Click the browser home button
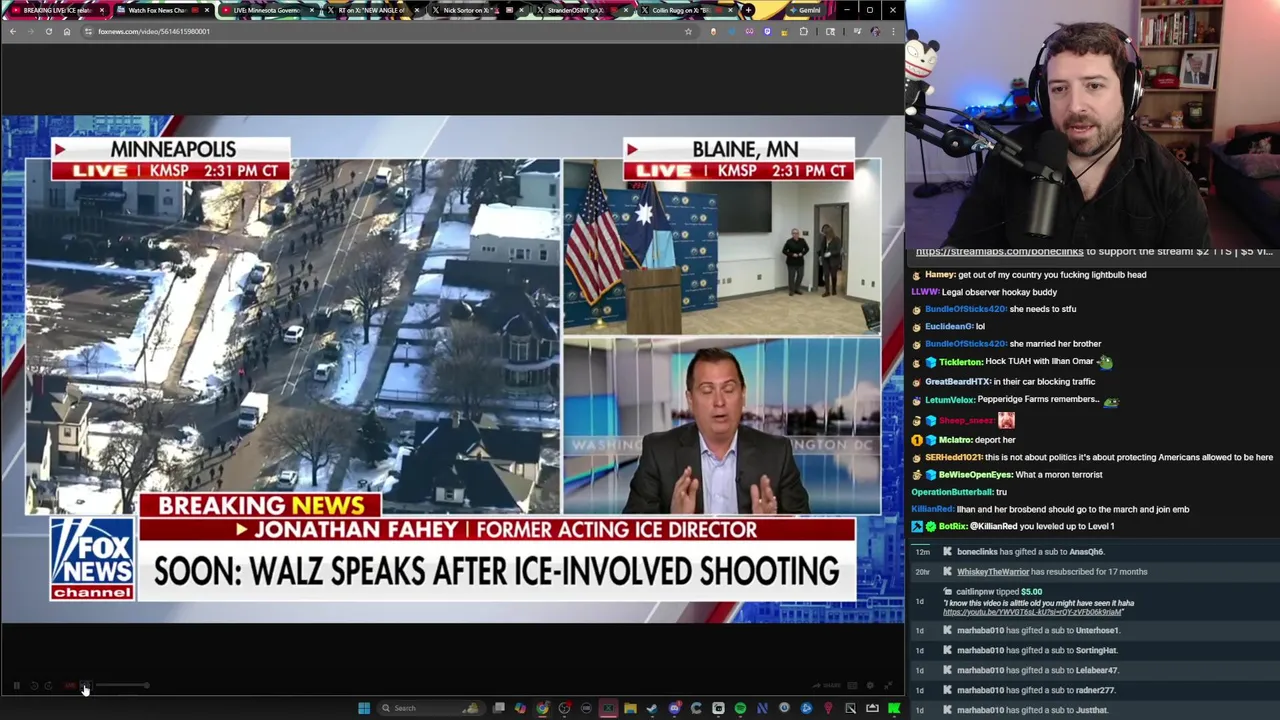This screenshot has height=720, width=1280. click(67, 31)
